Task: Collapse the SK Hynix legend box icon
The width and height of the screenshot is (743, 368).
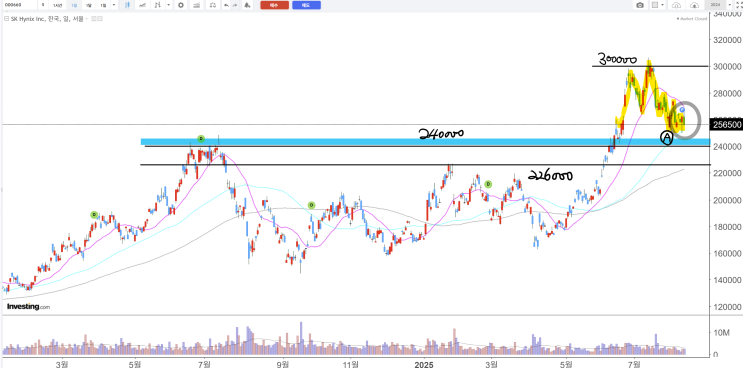Action: [6, 18]
